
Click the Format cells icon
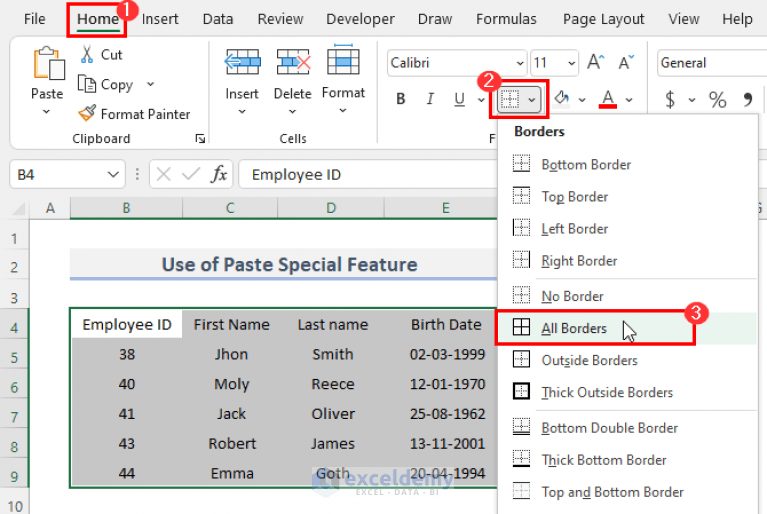point(343,59)
